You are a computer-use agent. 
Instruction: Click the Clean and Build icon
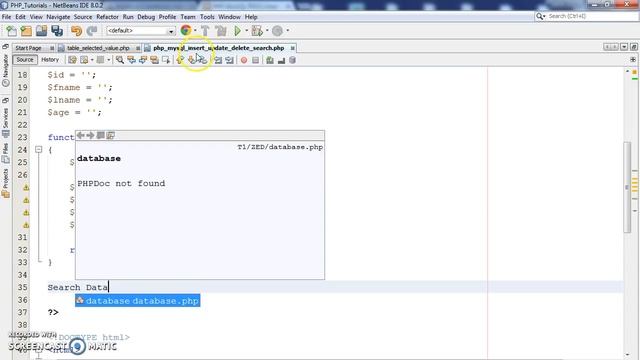click(221, 31)
